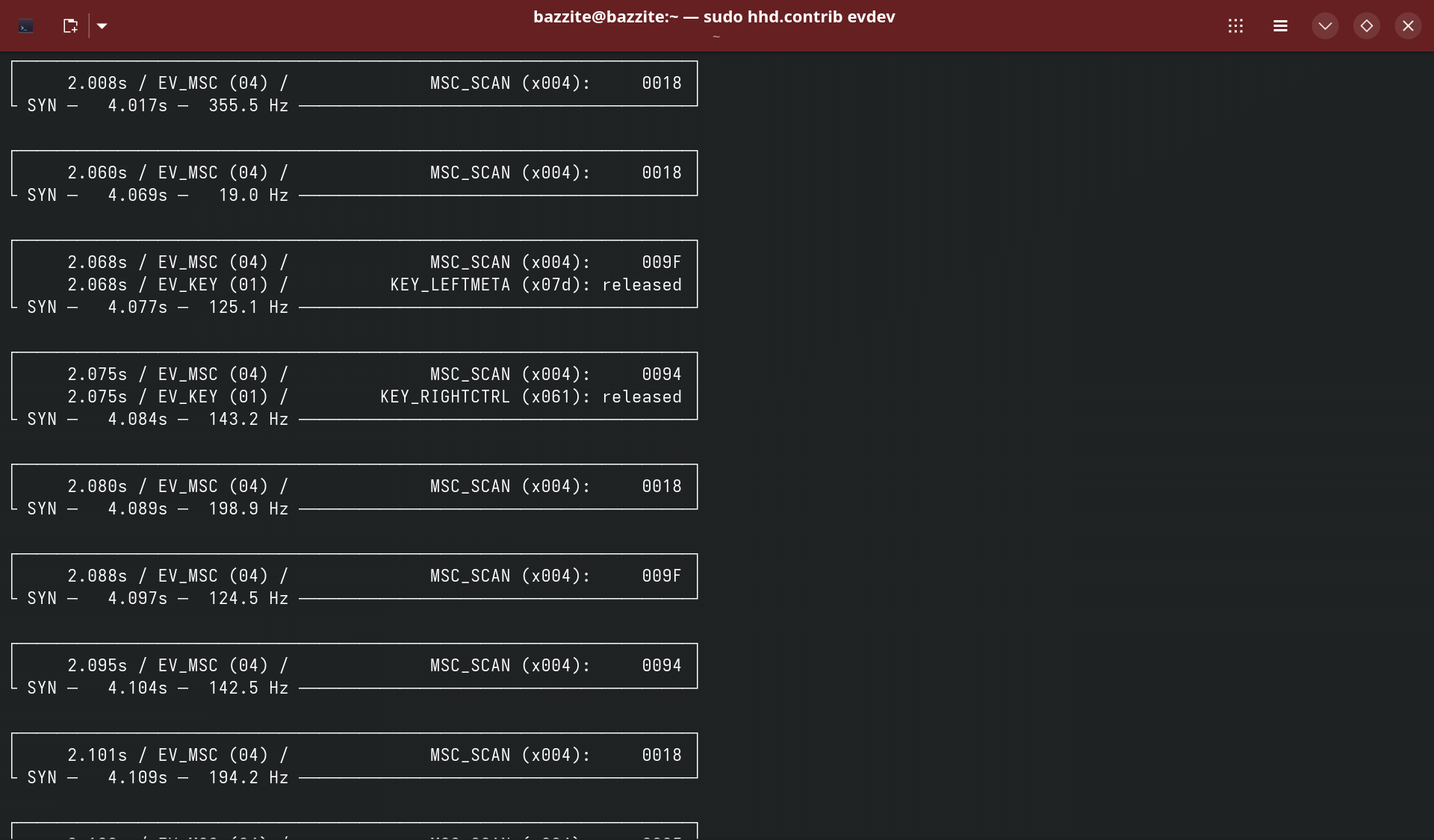
Task: Click the '4.097s' SYN time
Action: [137, 599]
